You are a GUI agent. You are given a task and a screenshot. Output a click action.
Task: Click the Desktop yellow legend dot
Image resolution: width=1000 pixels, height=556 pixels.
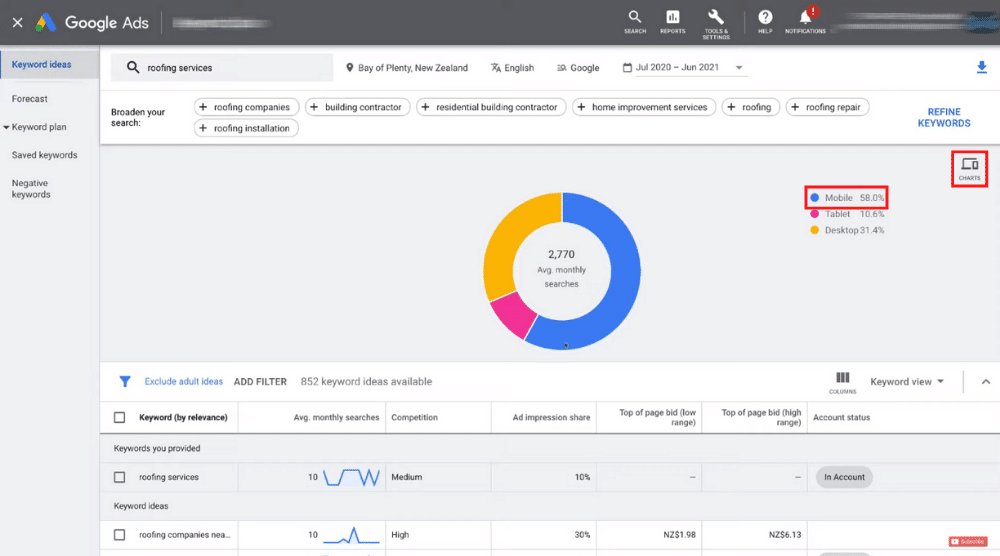click(814, 230)
